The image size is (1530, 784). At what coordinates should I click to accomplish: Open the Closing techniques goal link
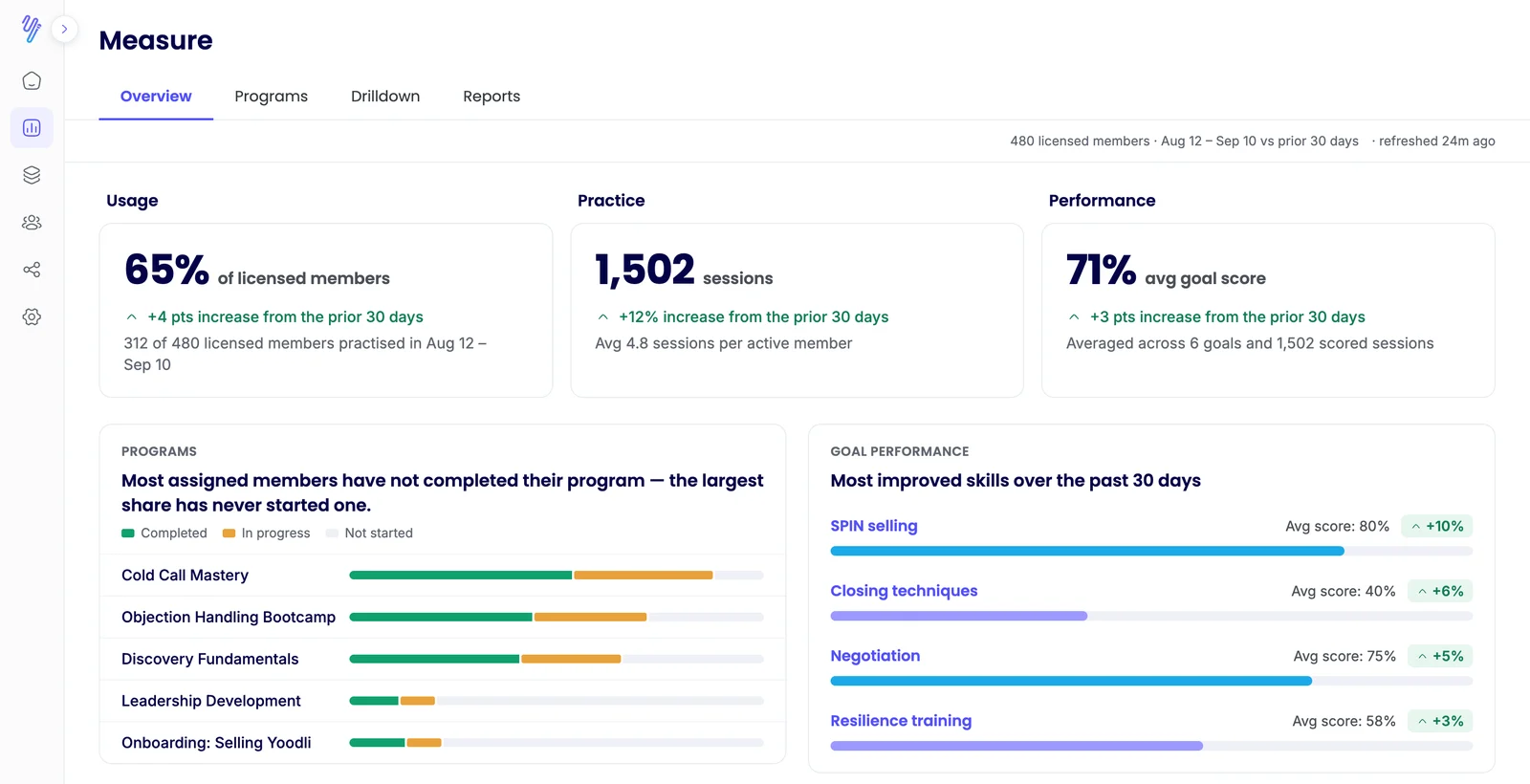[904, 591]
